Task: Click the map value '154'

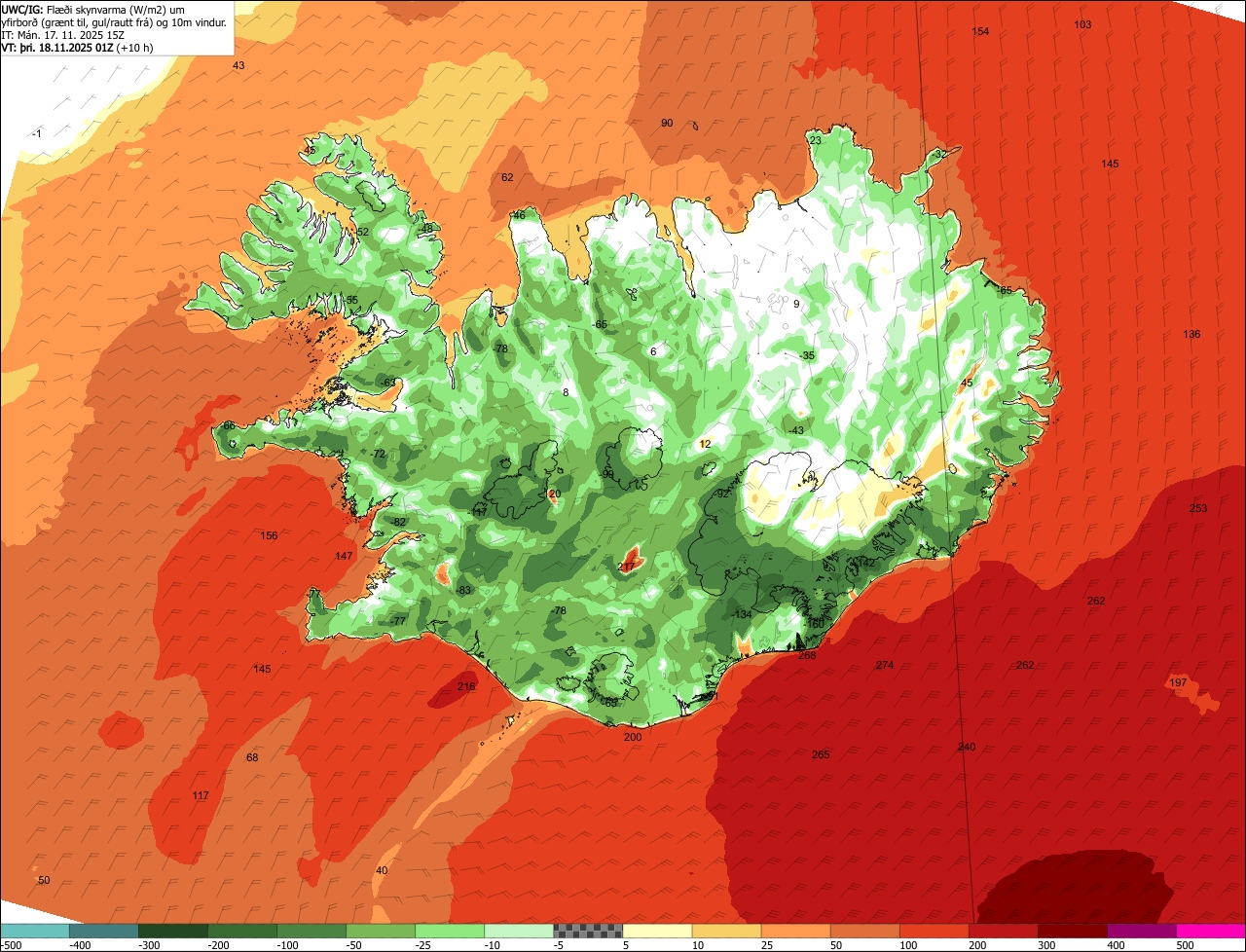Action: coord(980,32)
